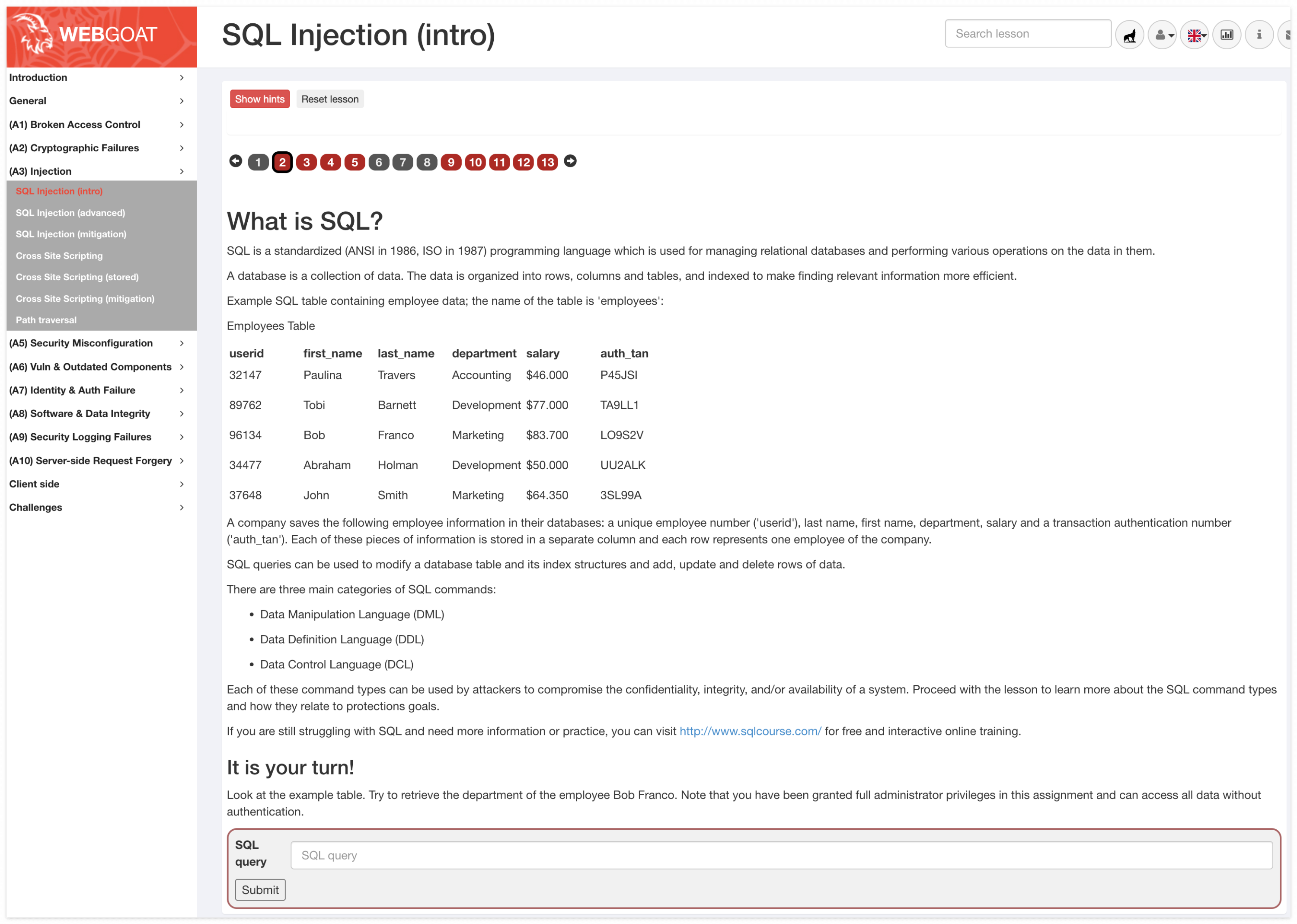Go to previous page with left arrow
1297x924 pixels.
coord(236,162)
